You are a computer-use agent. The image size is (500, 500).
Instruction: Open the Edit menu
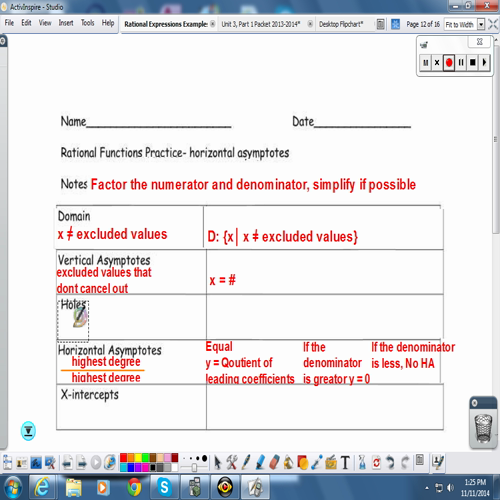[26, 23]
